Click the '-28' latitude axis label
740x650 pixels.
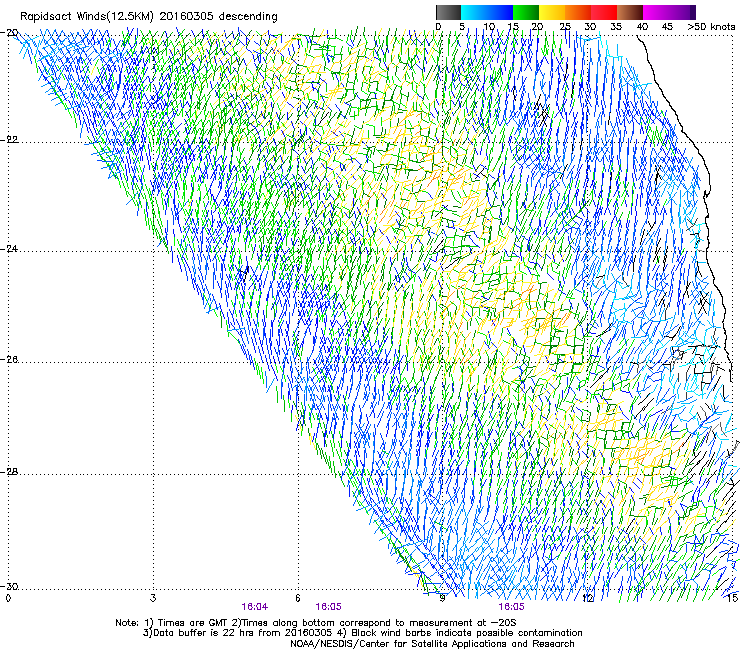pos(10,472)
